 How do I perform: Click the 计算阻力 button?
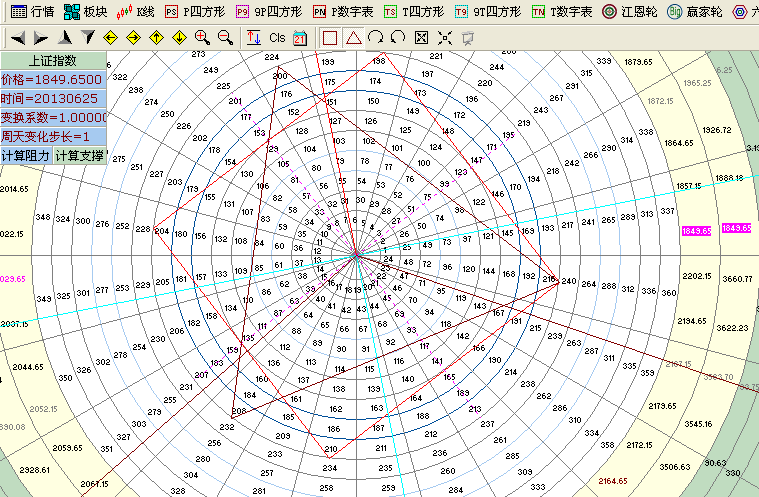pos(26,156)
